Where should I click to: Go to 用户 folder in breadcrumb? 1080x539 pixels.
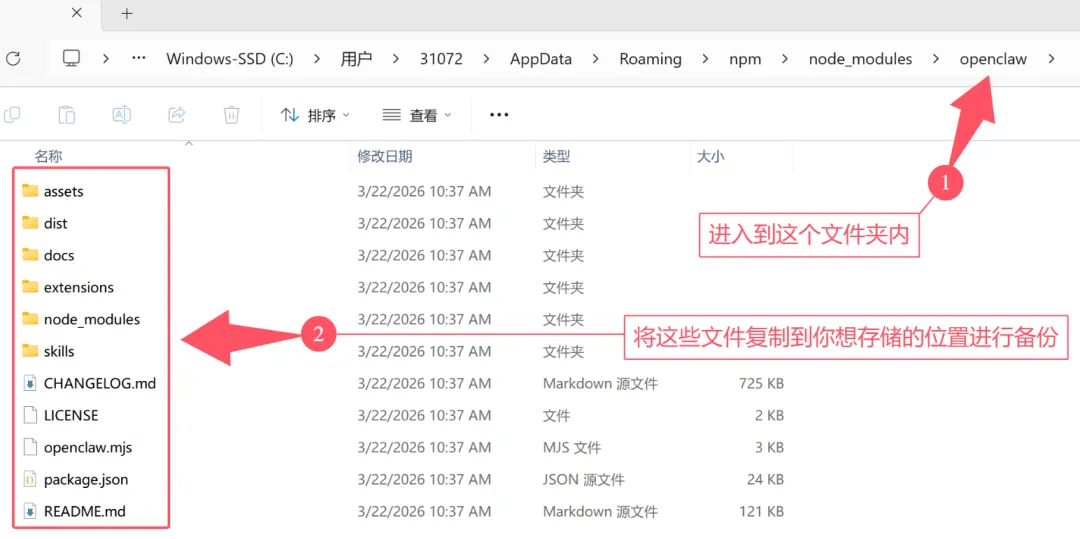356,59
